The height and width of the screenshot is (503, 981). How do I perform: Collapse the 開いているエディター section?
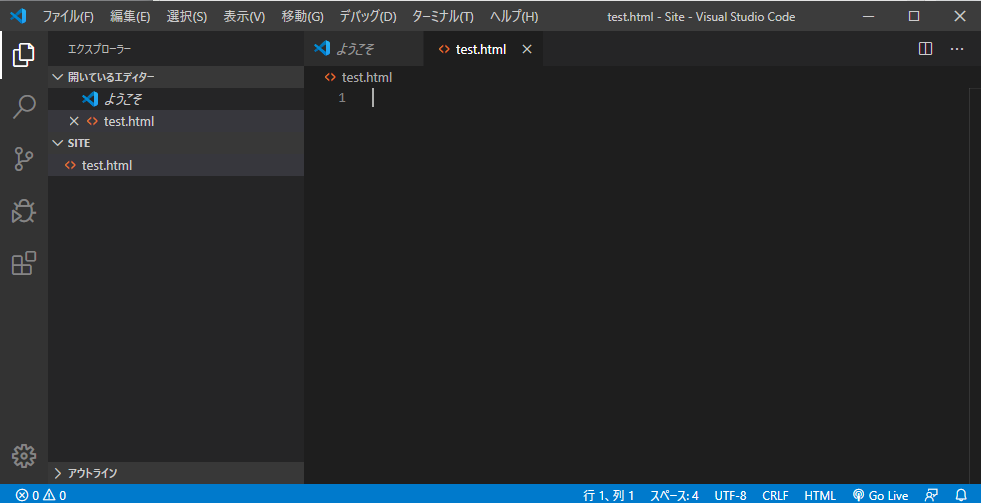pos(176,77)
